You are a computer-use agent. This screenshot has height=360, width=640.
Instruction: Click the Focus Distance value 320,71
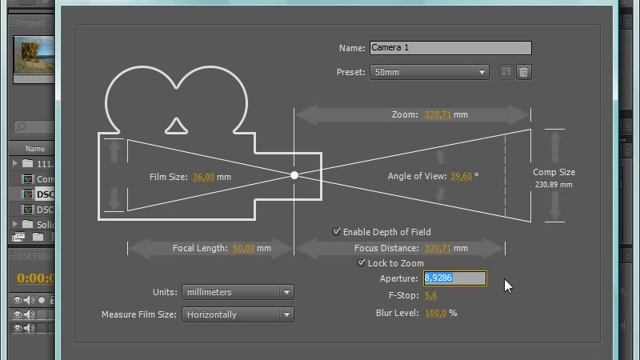tap(438, 248)
